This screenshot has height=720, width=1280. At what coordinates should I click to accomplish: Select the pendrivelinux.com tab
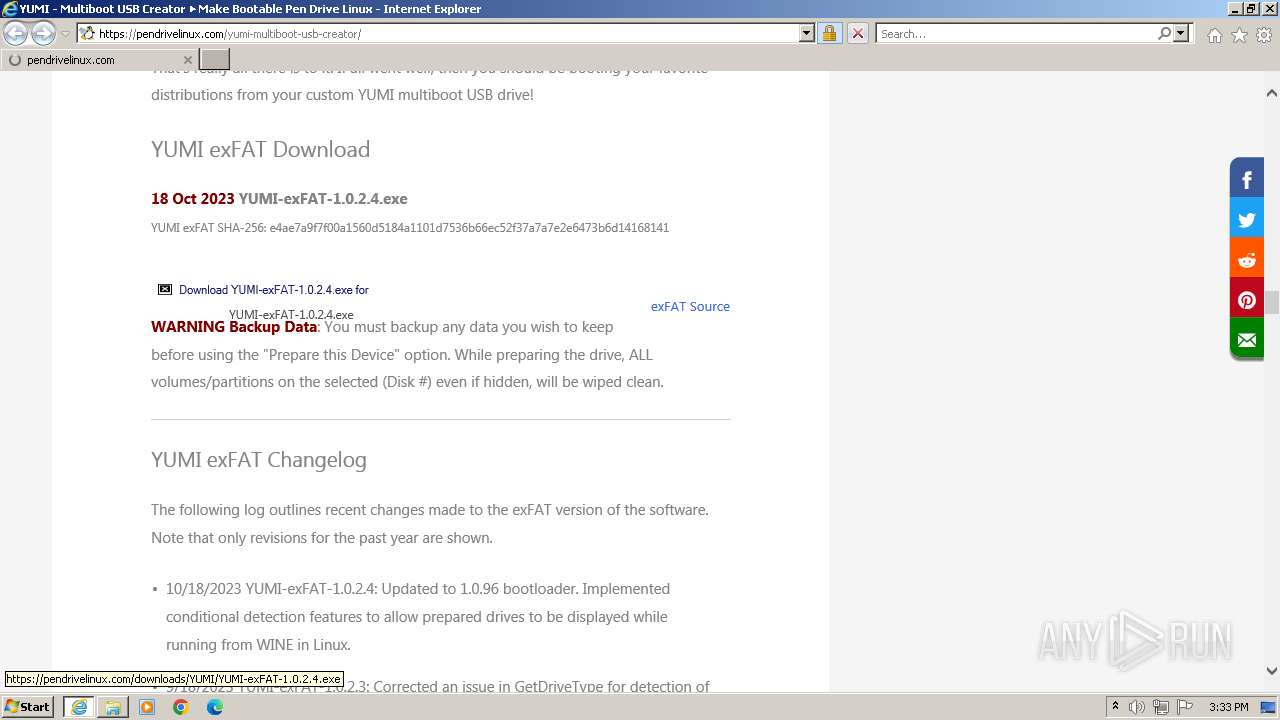(x=100, y=60)
